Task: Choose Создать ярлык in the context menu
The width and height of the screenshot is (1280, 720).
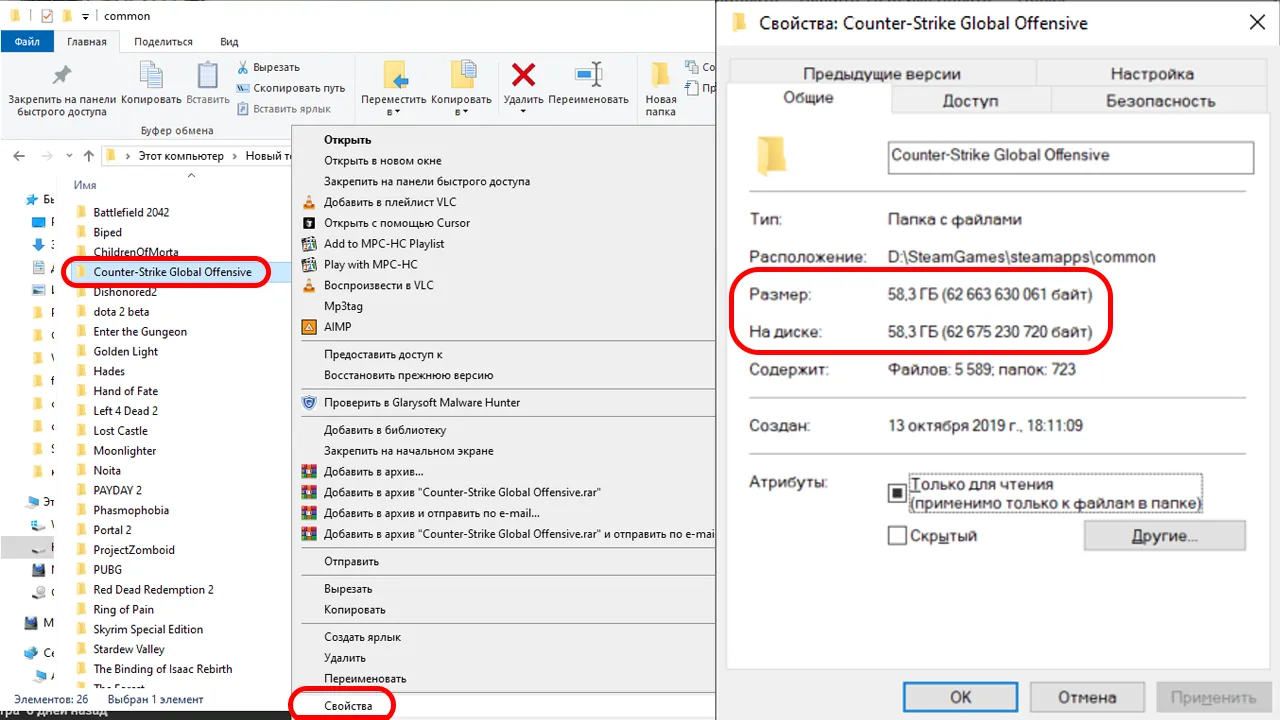Action: coord(362,637)
